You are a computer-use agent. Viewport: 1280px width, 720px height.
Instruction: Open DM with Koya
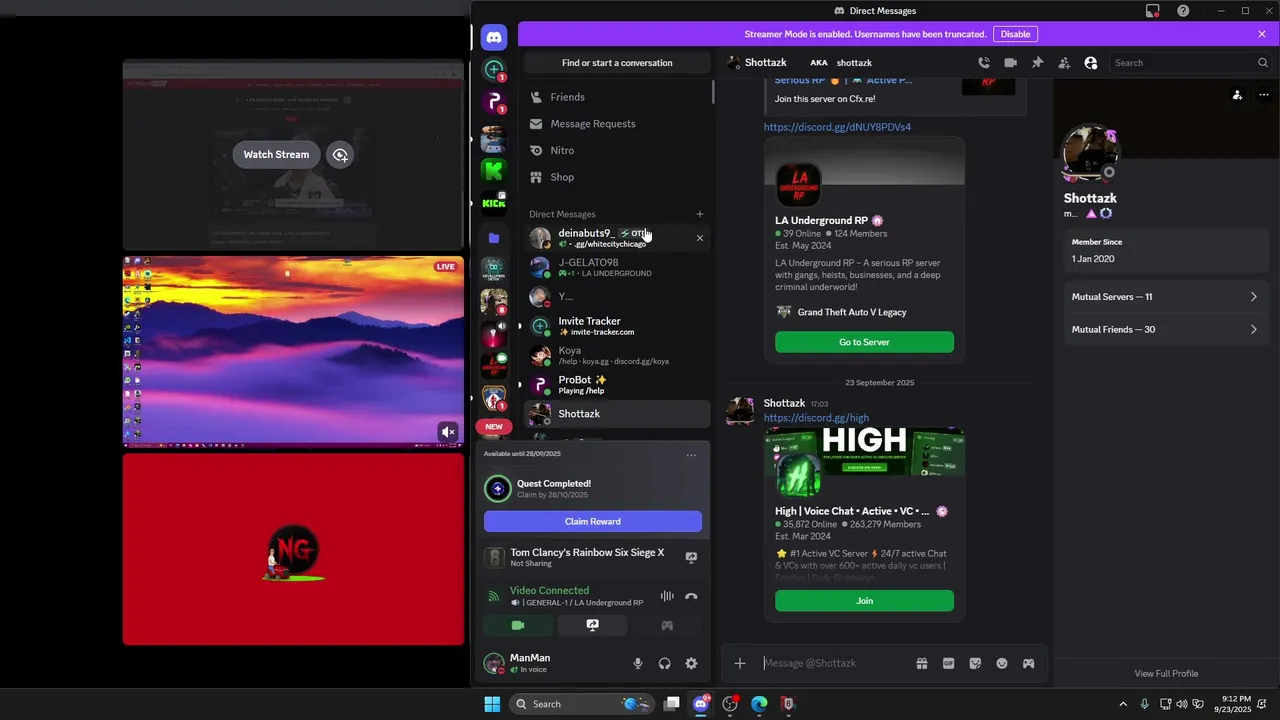(617, 355)
